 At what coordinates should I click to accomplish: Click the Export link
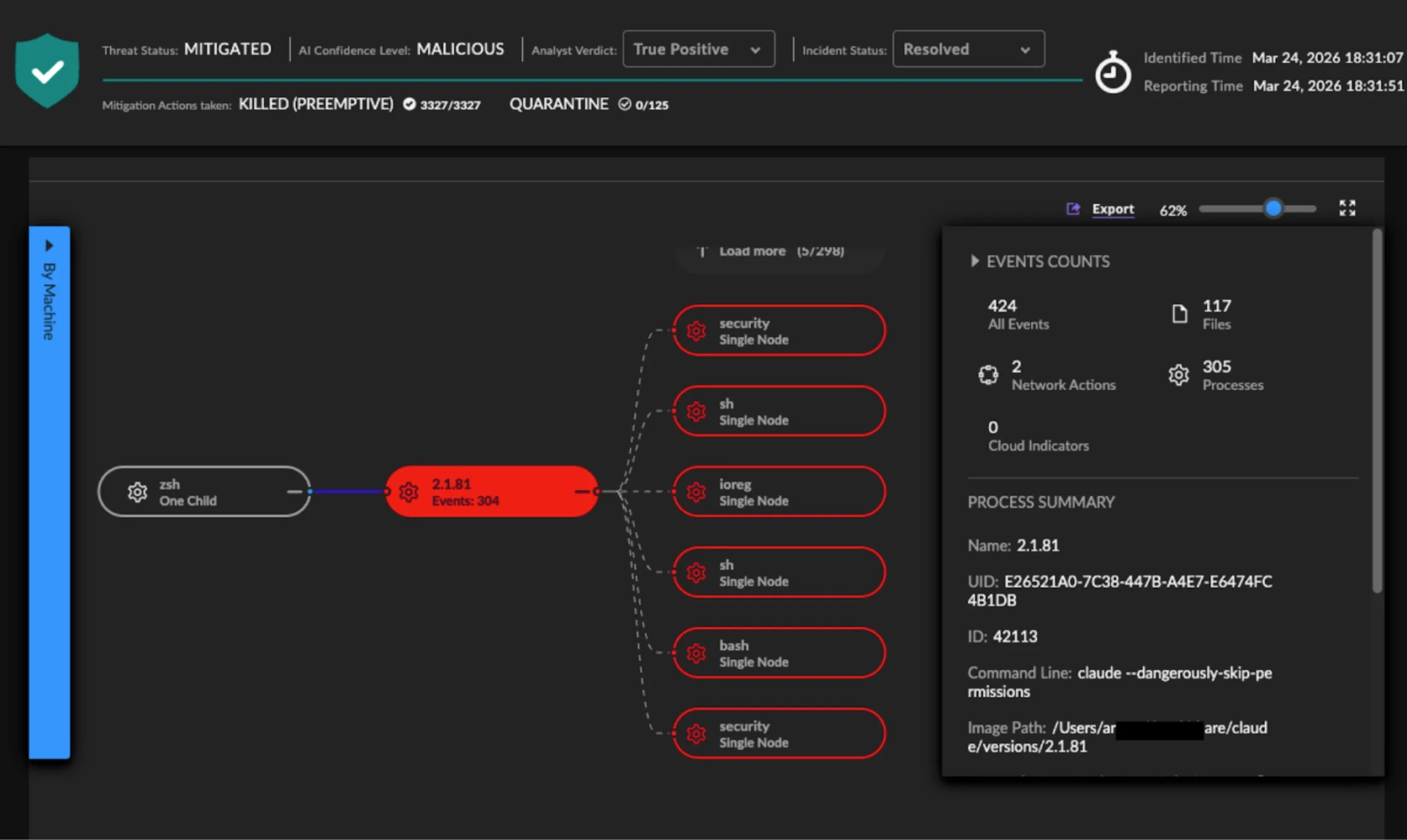(1112, 209)
